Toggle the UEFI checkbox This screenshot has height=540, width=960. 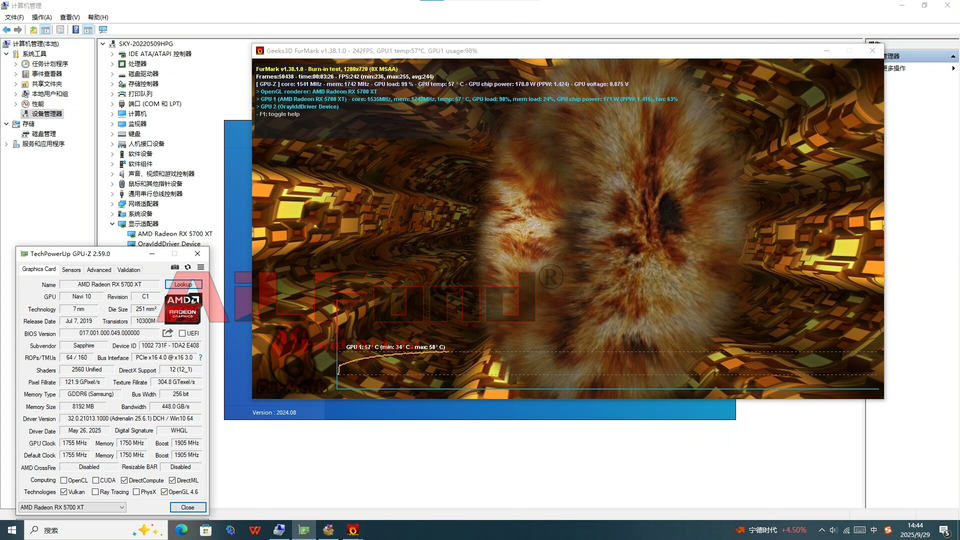tap(182, 333)
